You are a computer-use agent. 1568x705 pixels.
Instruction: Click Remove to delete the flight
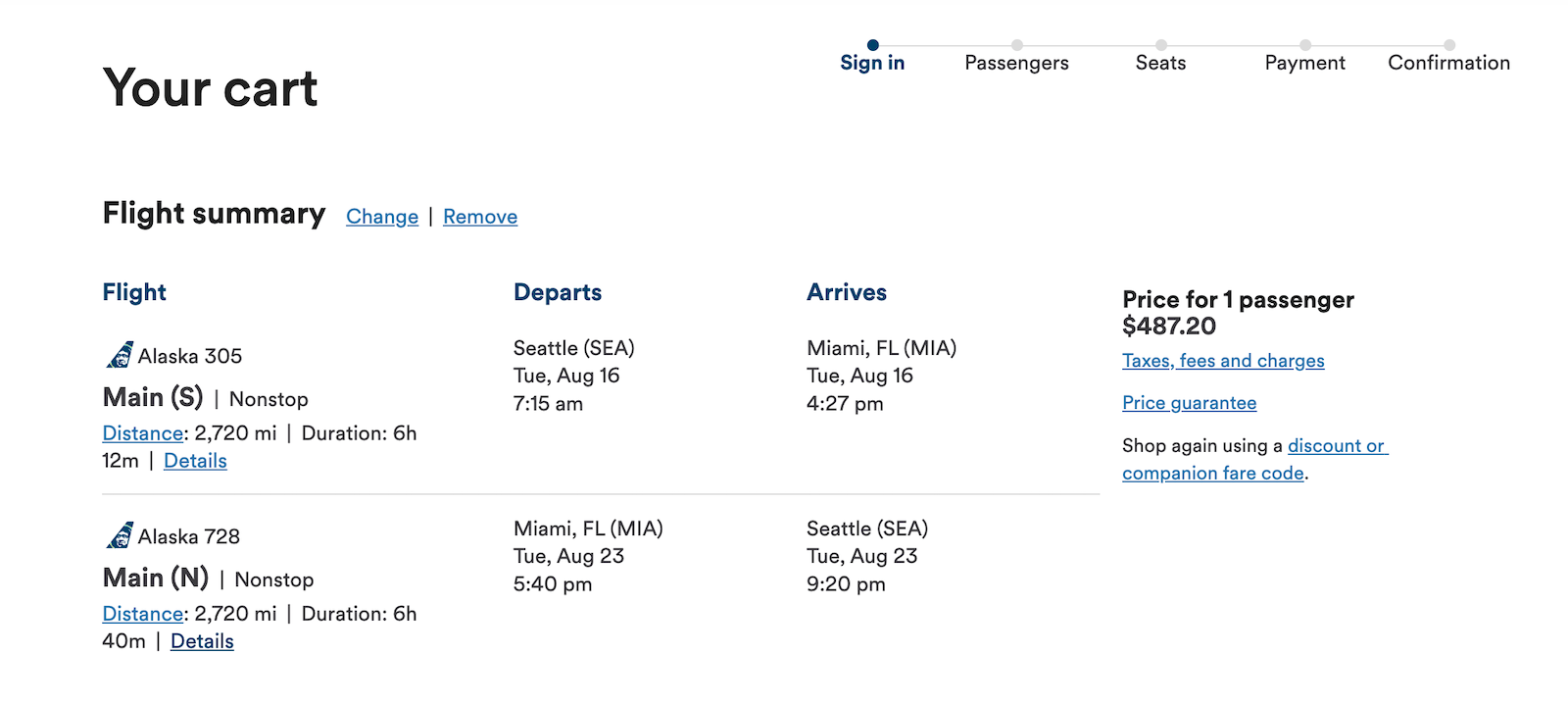click(x=479, y=216)
